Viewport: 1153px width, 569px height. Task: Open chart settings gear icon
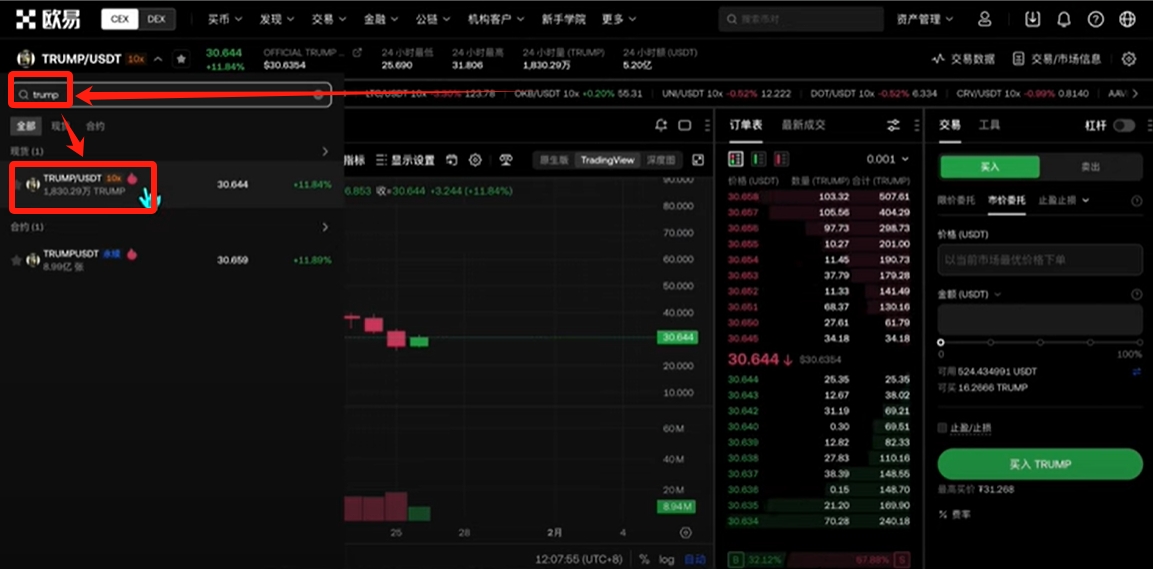(x=476, y=160)
